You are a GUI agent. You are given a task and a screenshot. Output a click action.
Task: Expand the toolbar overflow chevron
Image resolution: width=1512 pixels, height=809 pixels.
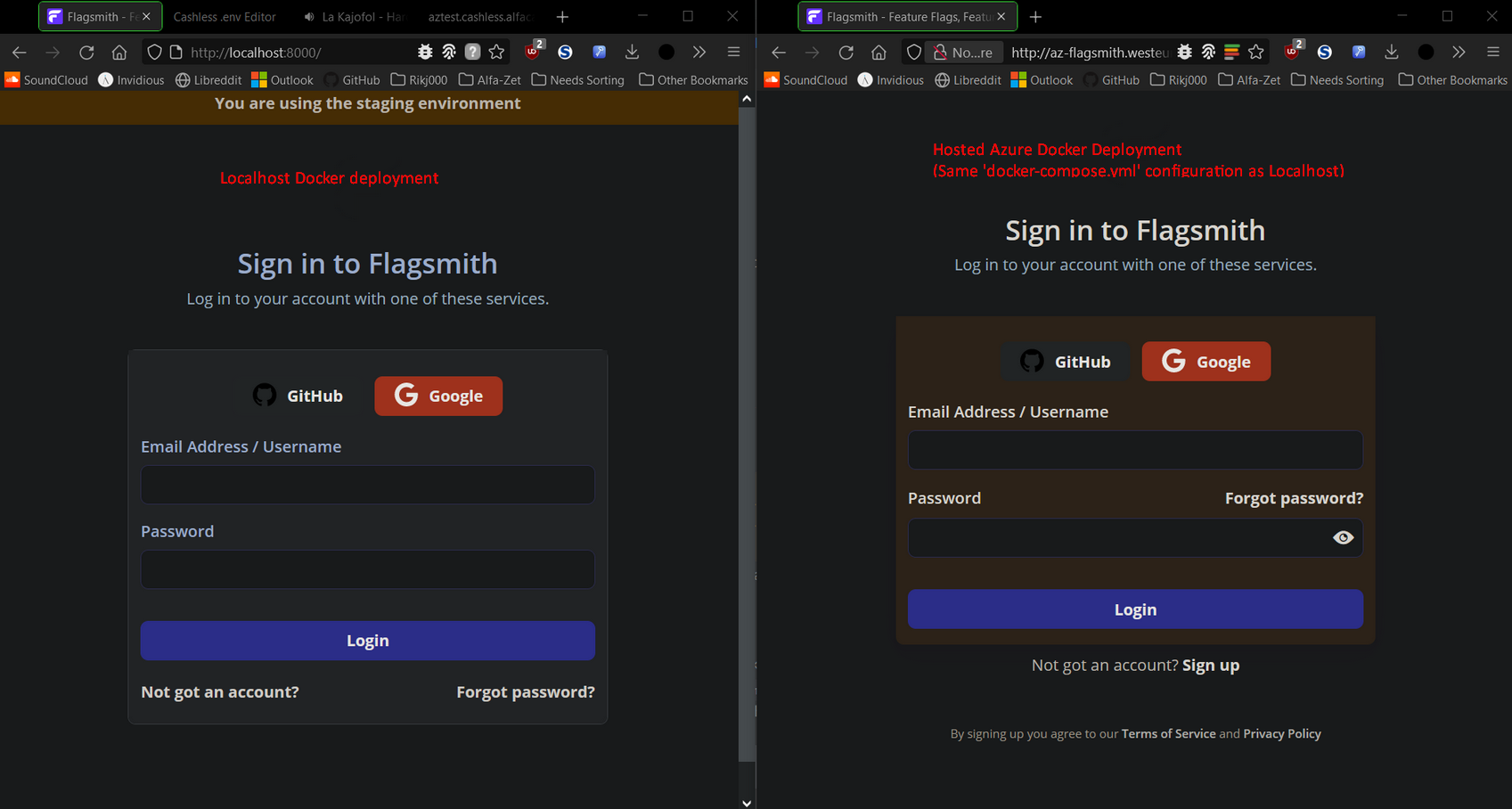pos(699,53)
